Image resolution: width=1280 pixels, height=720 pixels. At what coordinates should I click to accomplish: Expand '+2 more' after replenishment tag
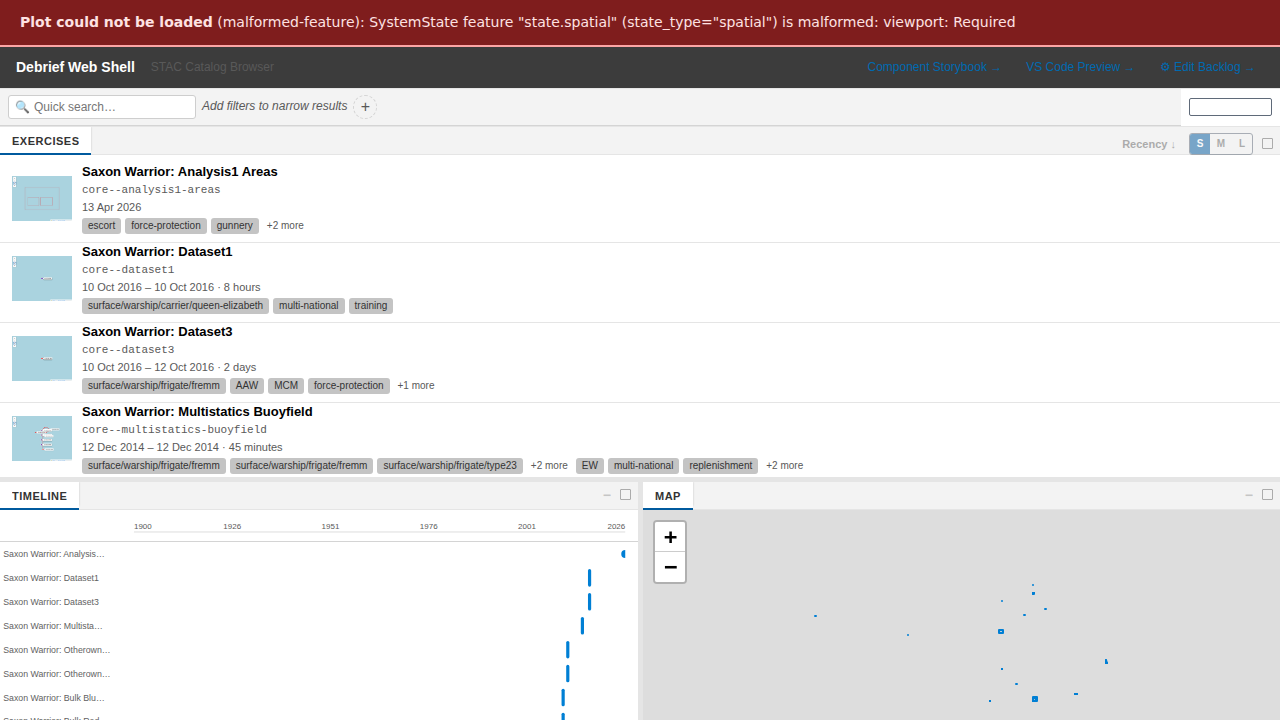784,466
